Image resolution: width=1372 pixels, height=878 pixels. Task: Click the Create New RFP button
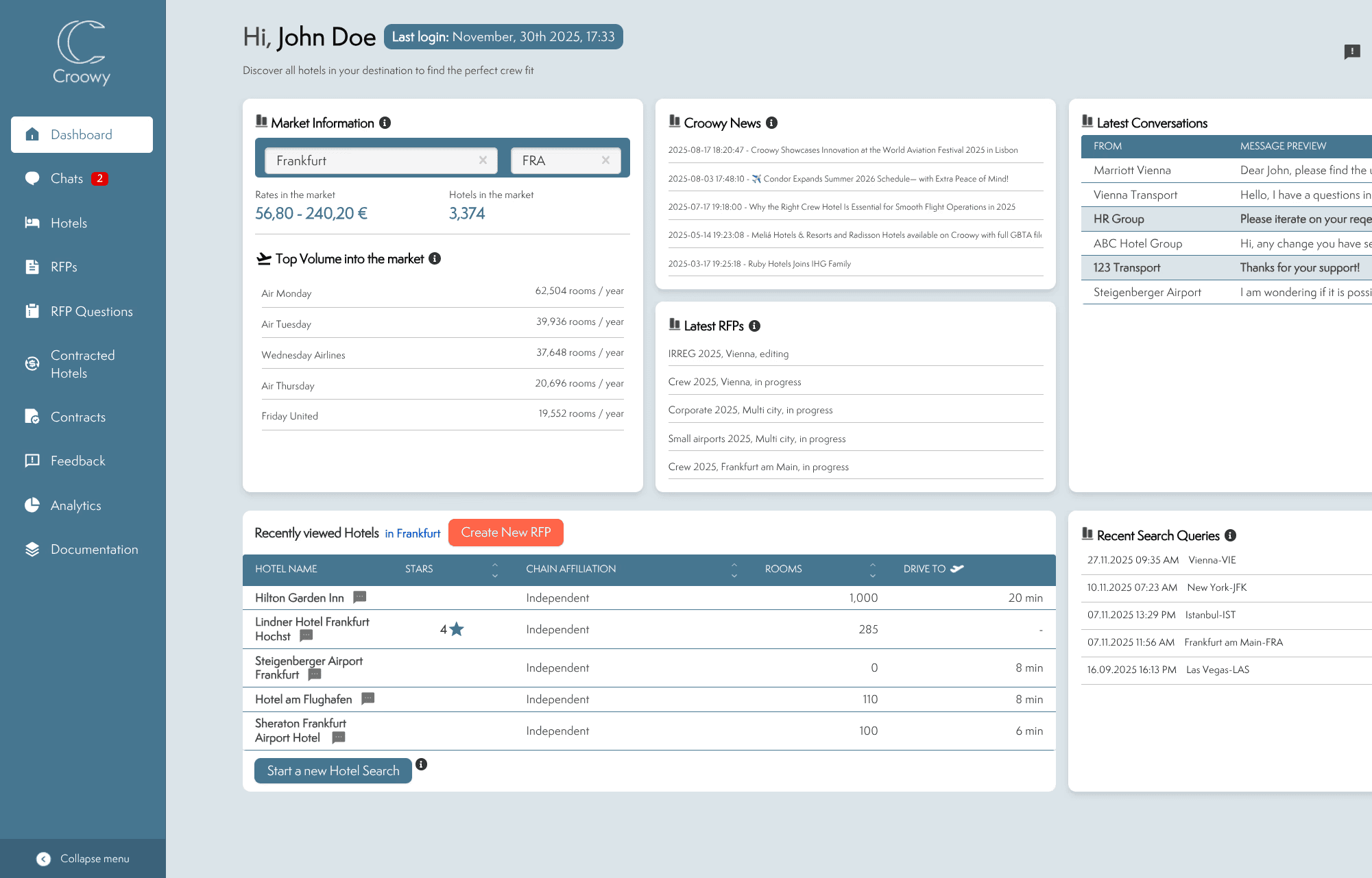(505, 532)
